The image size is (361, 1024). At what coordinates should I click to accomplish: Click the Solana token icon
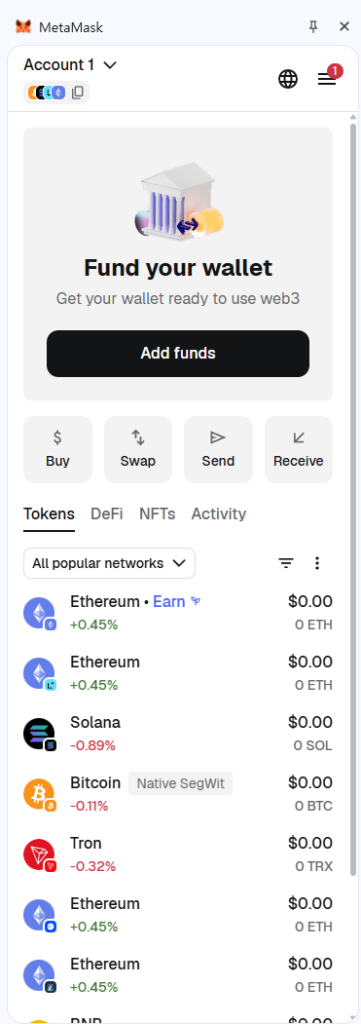pyautogui.click(x=39, y=734)
